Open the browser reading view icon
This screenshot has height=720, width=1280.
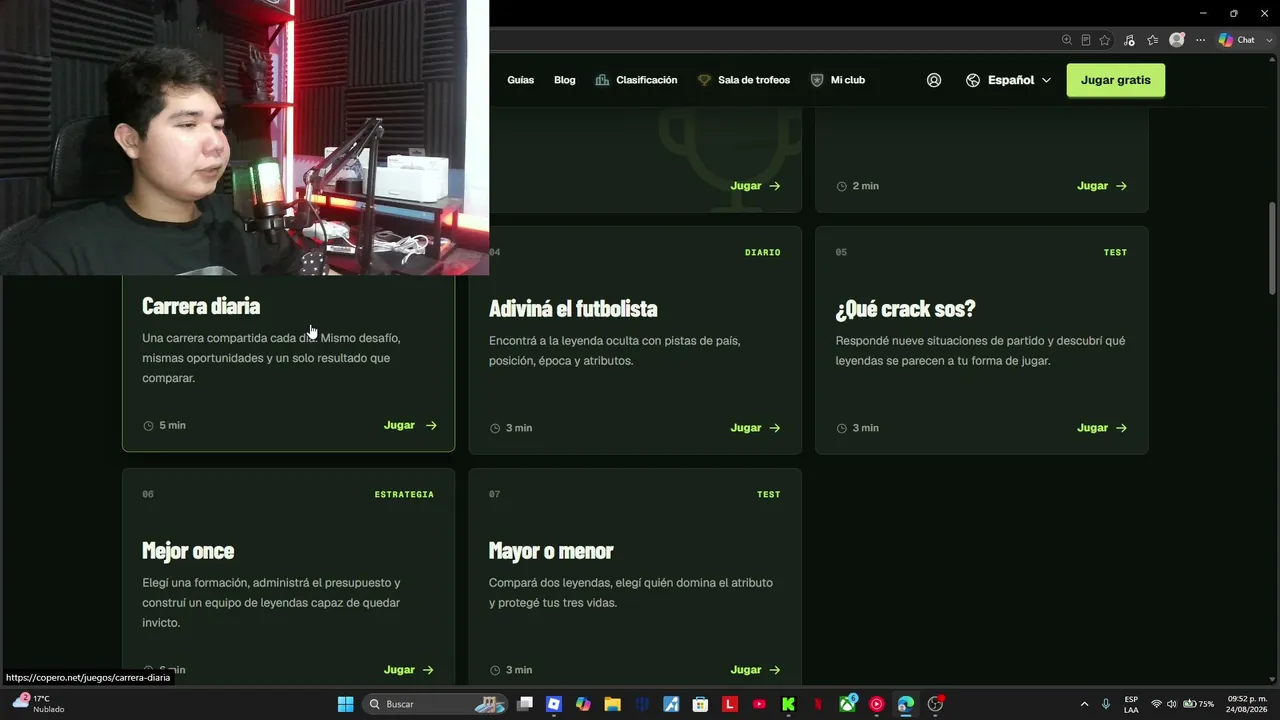[1086, 40]
